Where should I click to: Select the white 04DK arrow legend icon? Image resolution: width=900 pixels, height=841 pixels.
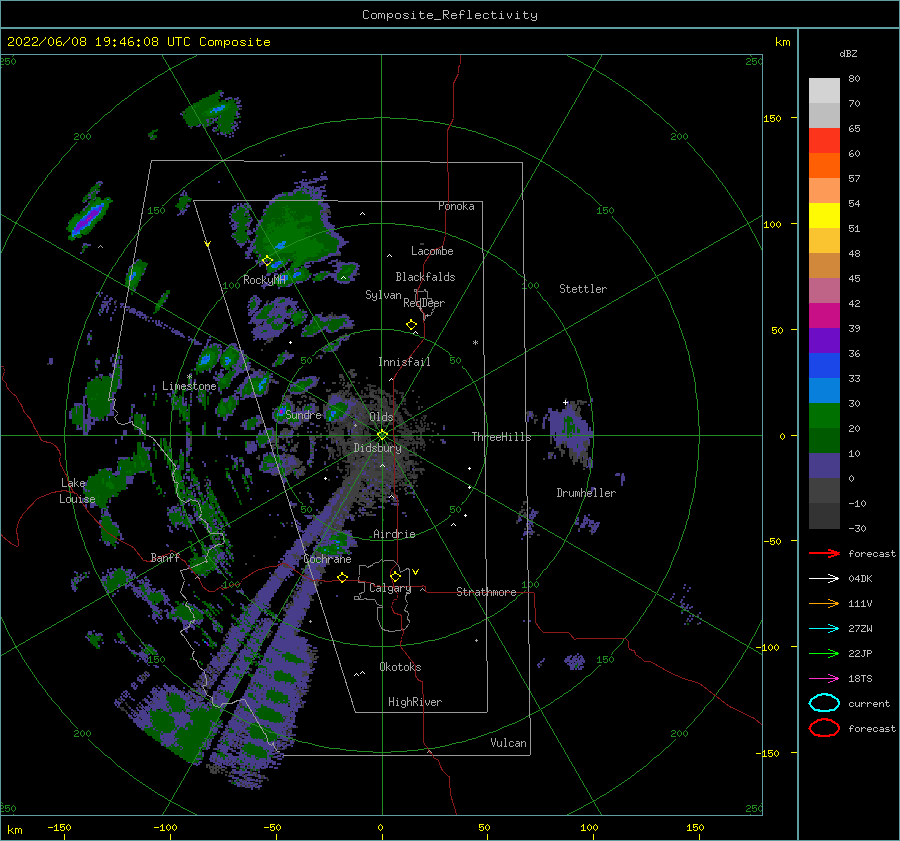click(824, 579)
